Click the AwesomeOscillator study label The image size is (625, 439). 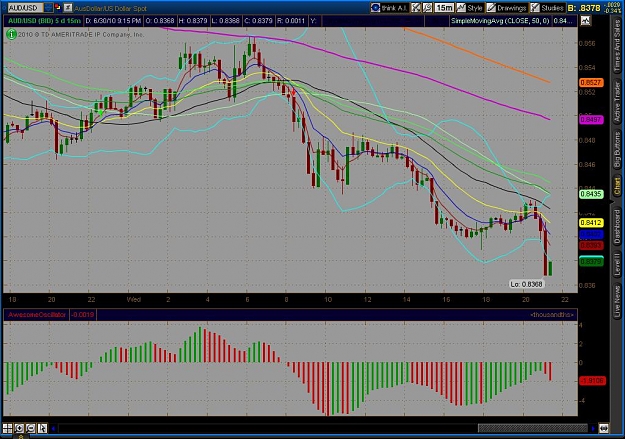click(x=37, y=315)
